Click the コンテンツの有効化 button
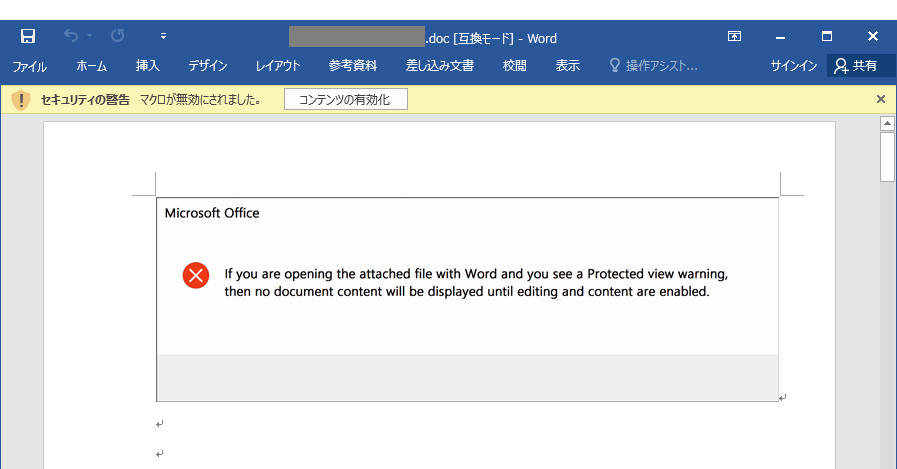This screenshot has width=897, height=469. 346,100
